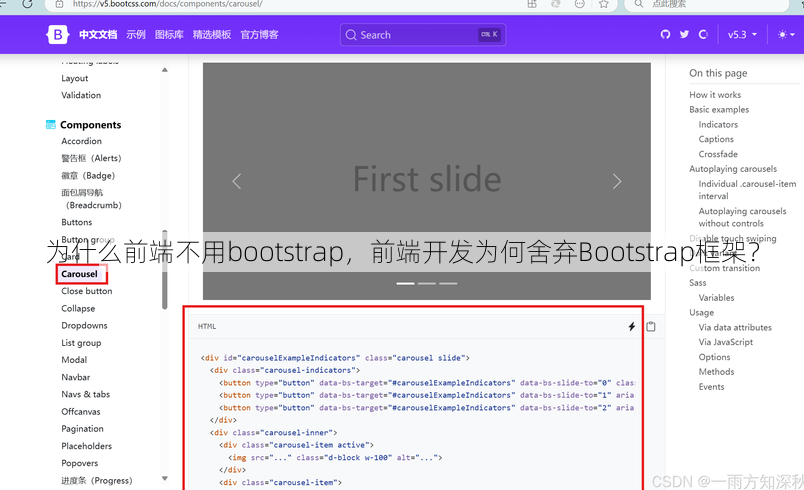Open List group sidebar link
The width and height of the screenshot is (804, 490).
pos(81,342)
